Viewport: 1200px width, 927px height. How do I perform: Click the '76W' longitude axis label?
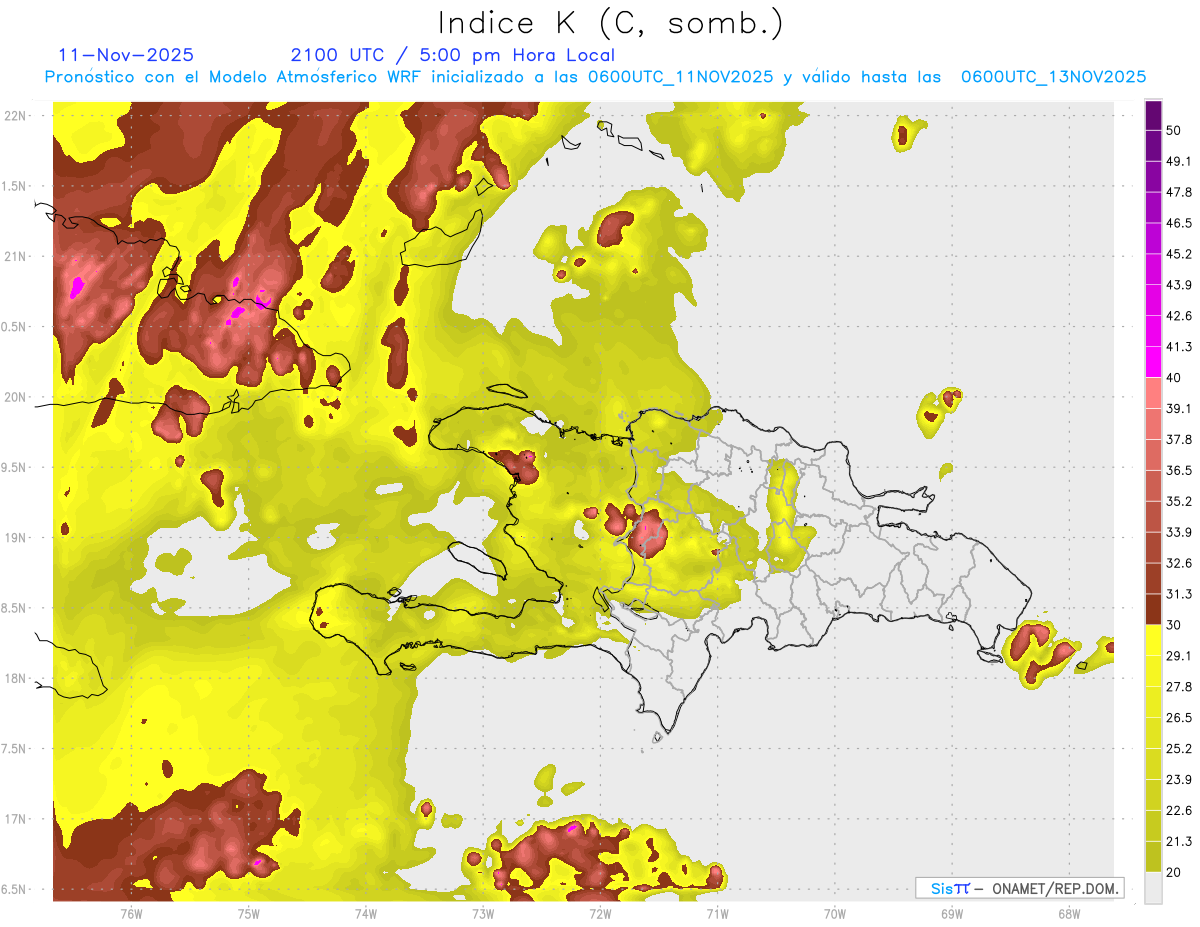point(131,914)
